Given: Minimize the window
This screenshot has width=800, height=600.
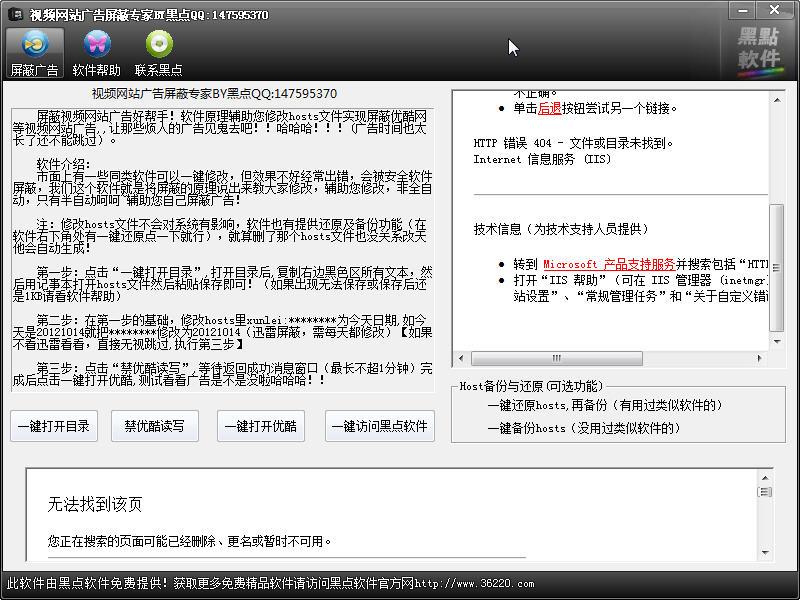Looking at the screenshot, I should 743,10.
